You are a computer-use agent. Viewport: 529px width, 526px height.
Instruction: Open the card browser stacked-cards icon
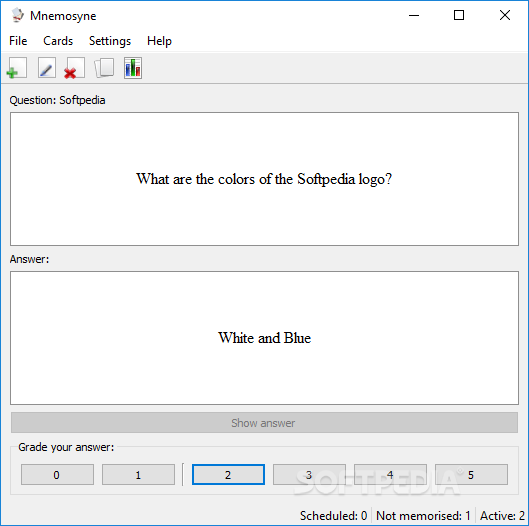104,68
